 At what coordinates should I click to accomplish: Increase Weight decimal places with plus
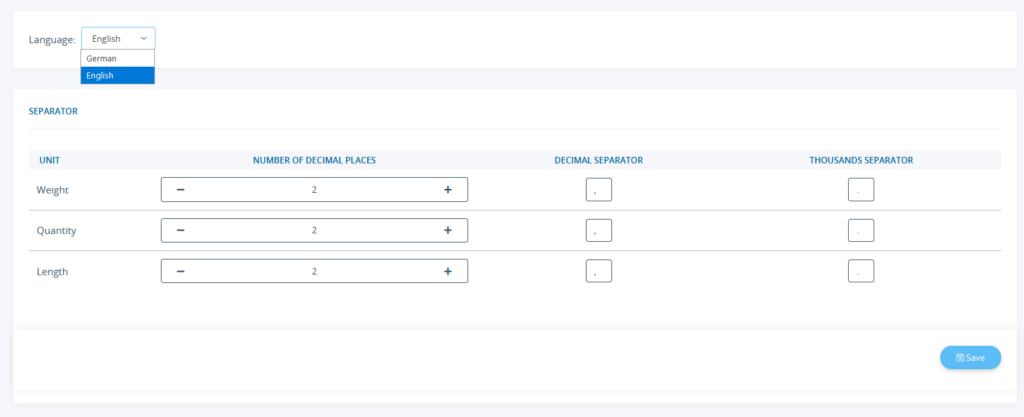point(448,190)
